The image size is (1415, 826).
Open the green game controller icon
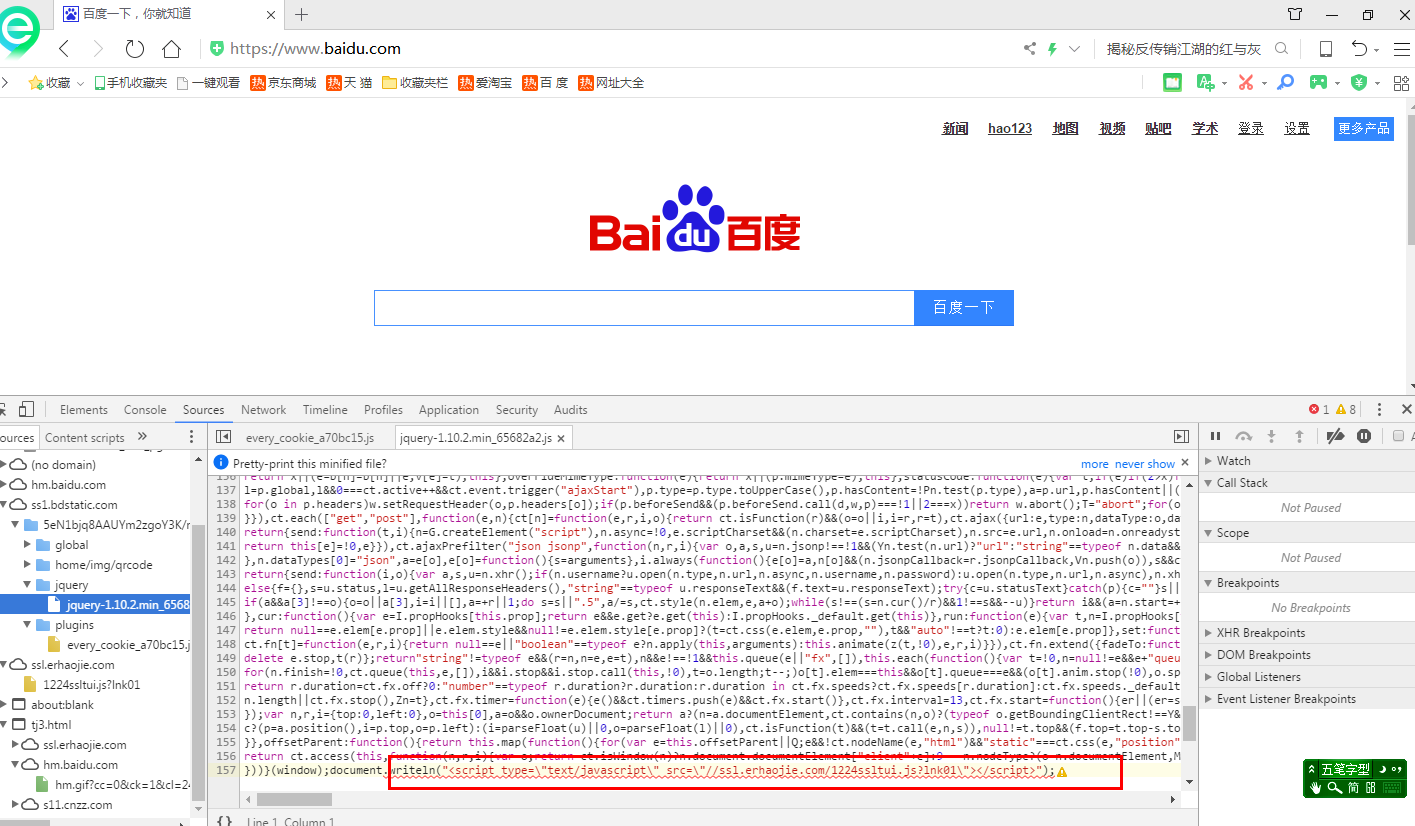coord(1320,83)
